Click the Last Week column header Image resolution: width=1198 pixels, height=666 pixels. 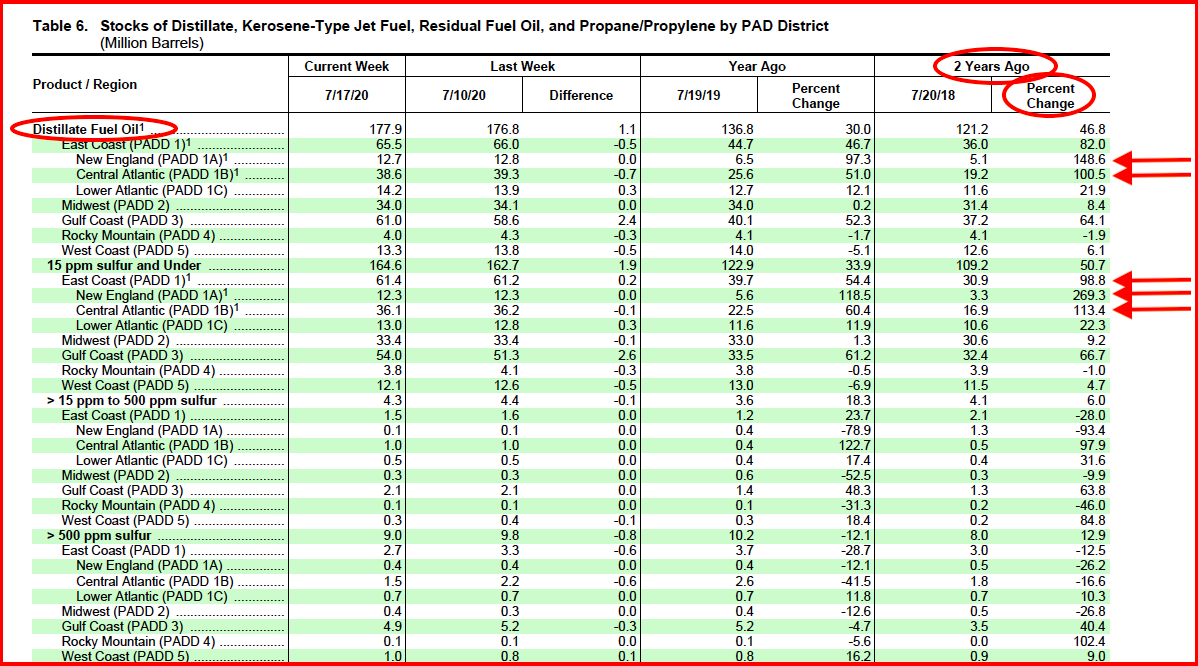521,66
